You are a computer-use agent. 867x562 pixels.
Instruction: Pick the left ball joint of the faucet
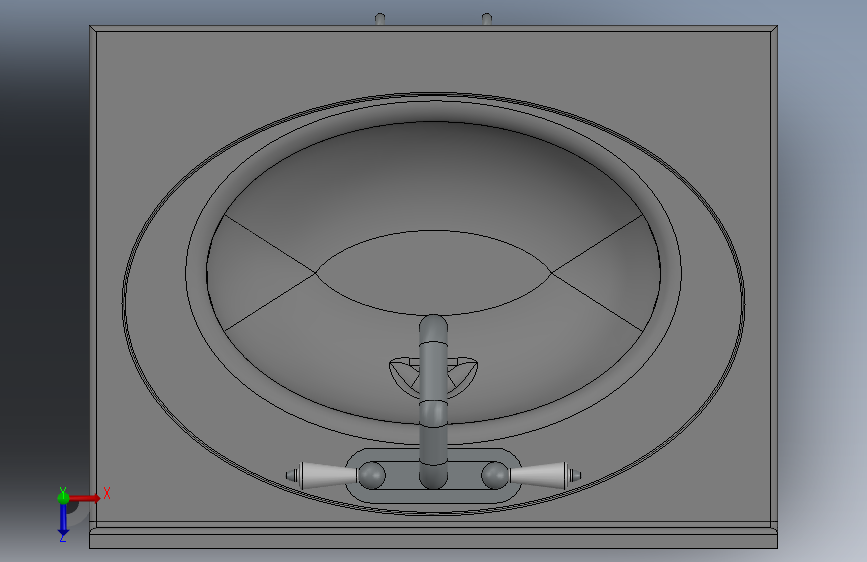pos(372,475)
